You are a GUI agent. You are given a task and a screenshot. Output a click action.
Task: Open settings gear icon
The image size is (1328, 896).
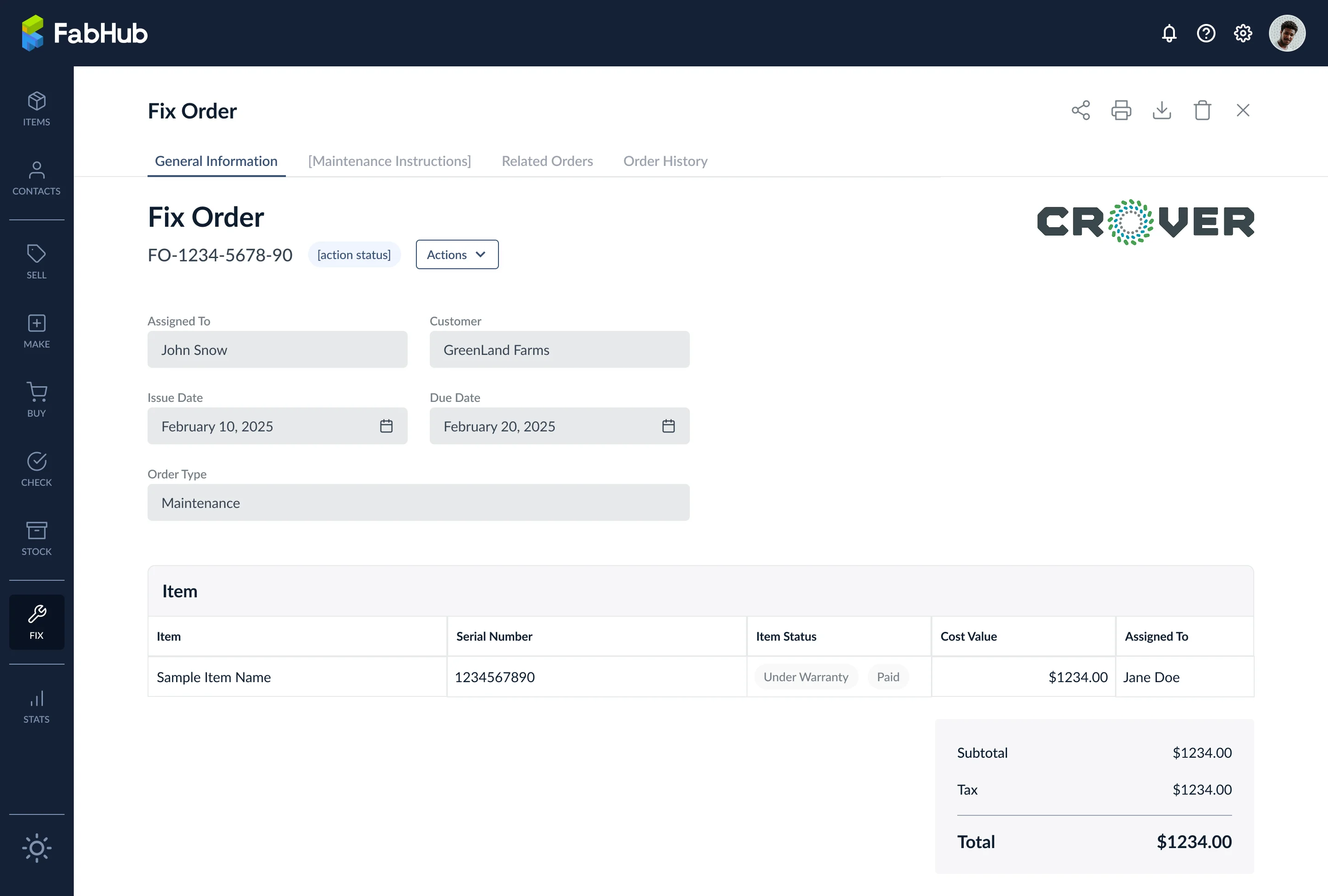(x=1243, y=33)
